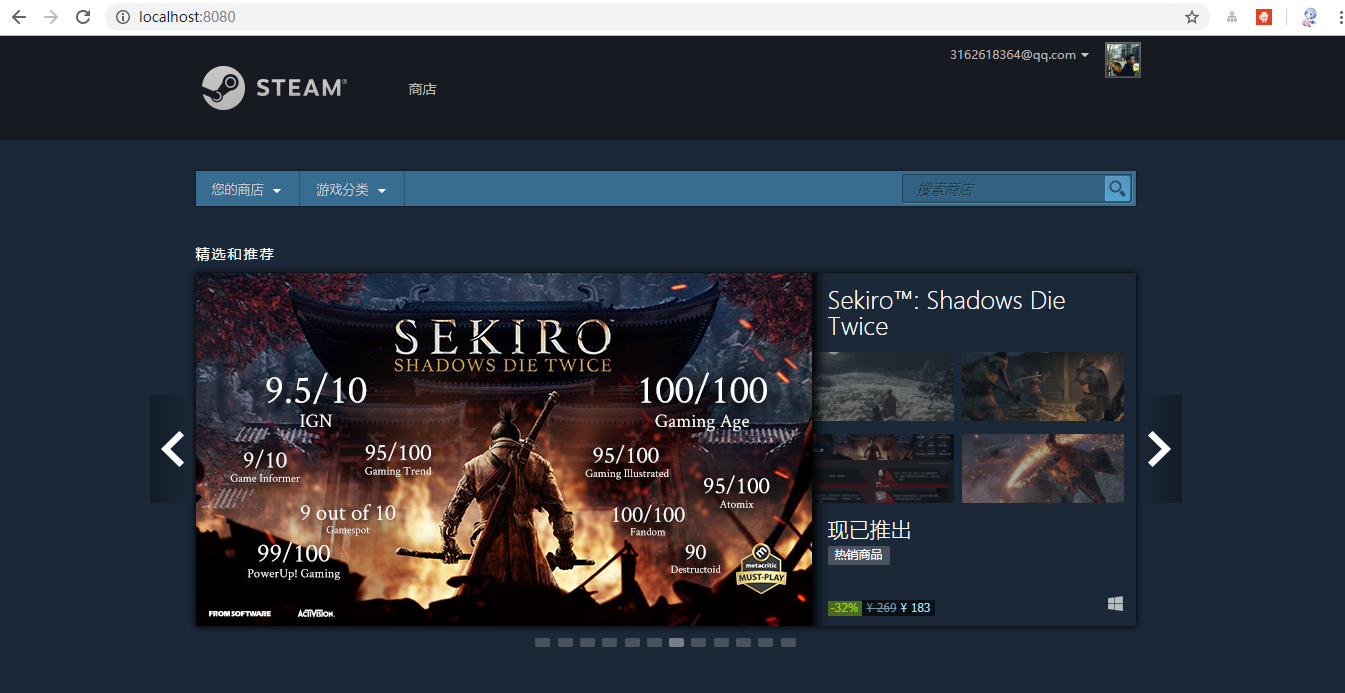Screen dimensions: 1345x693
Task: Click the bookmark star in the address bar
Action: 1191,17
